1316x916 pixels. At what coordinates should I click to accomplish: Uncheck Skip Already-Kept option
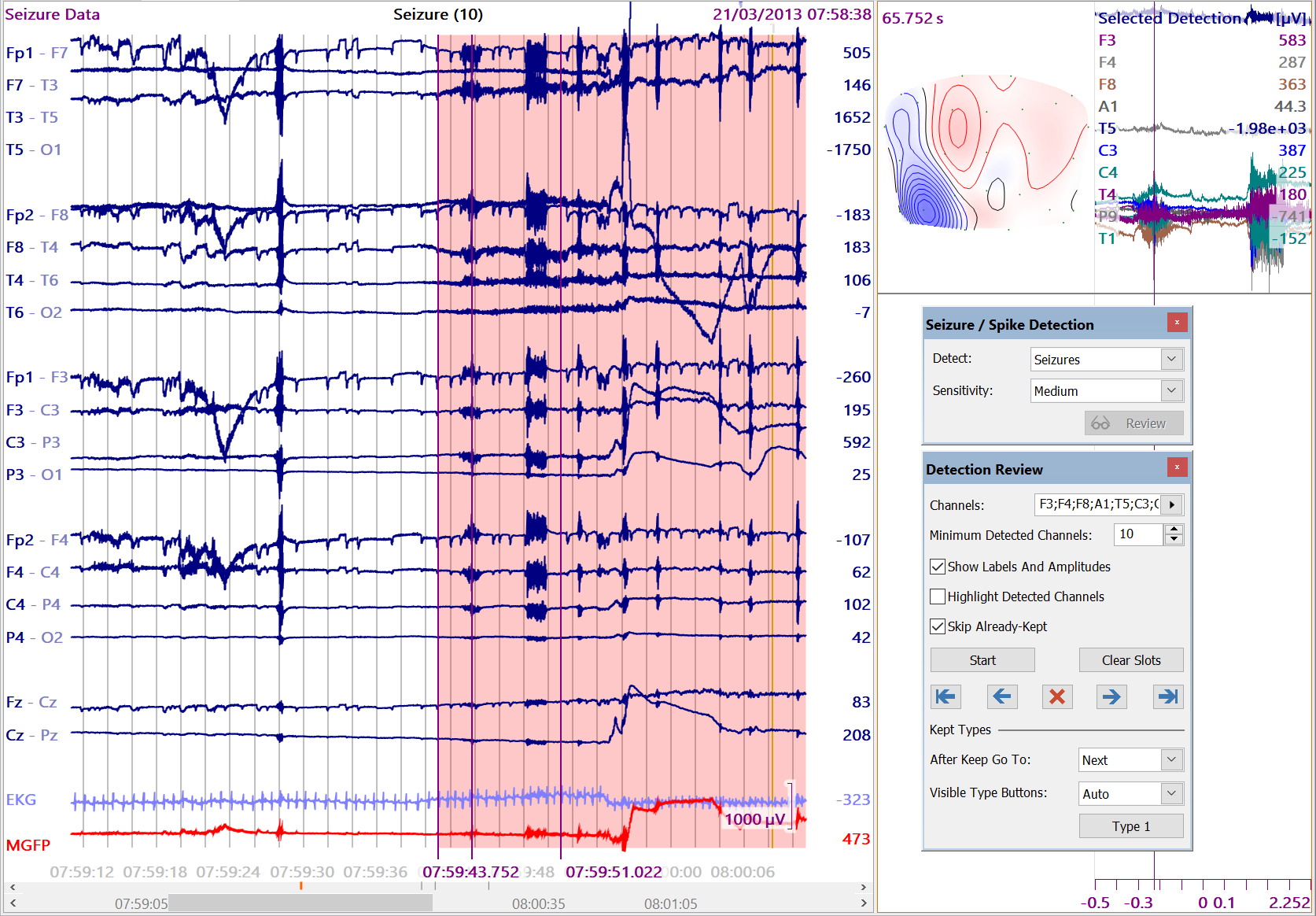point(938,626)
